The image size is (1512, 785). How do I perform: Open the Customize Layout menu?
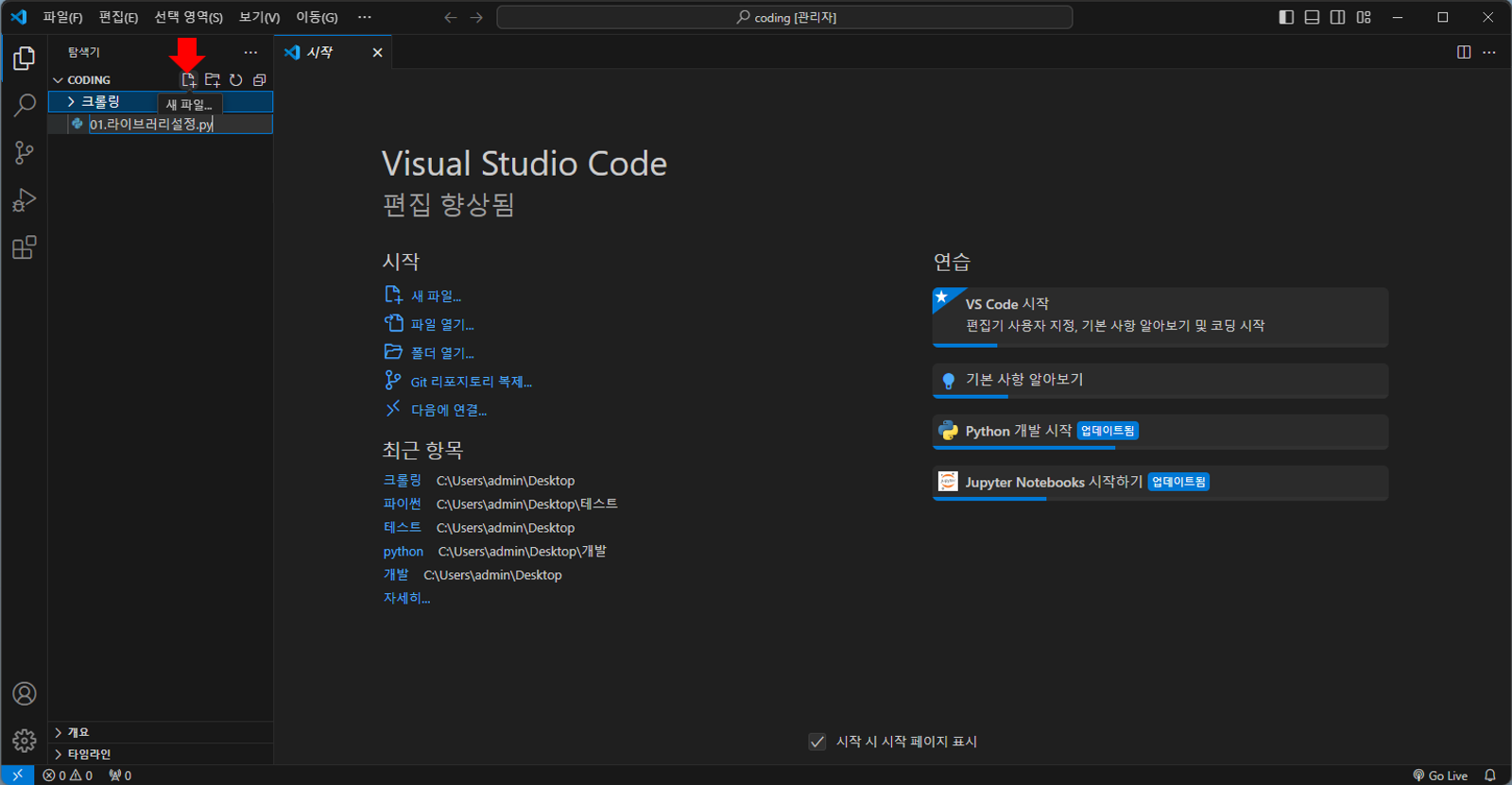tap(1364, 18)
